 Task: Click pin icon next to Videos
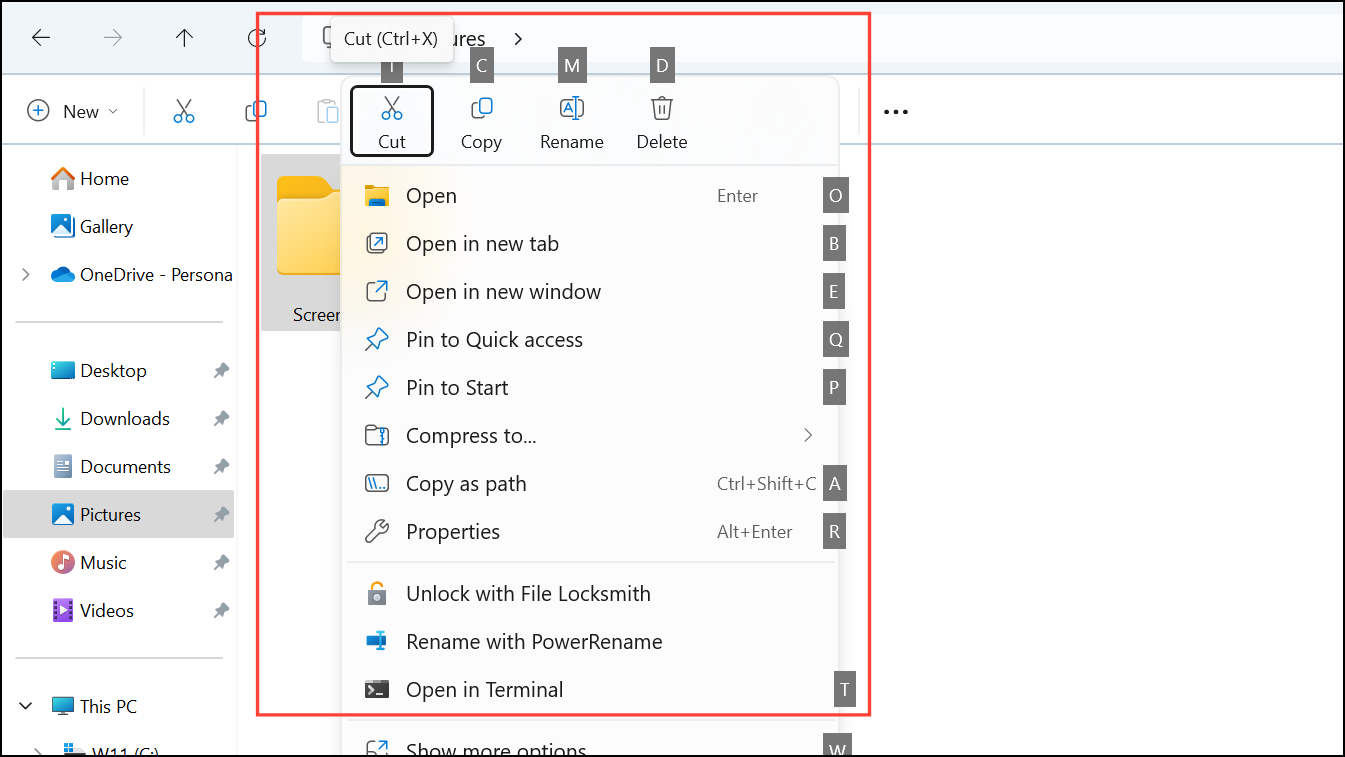click(x=221, y=611)
